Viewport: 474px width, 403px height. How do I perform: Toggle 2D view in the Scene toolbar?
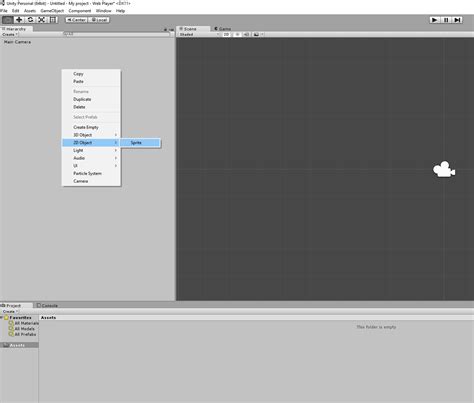click(x=226, y=34)
